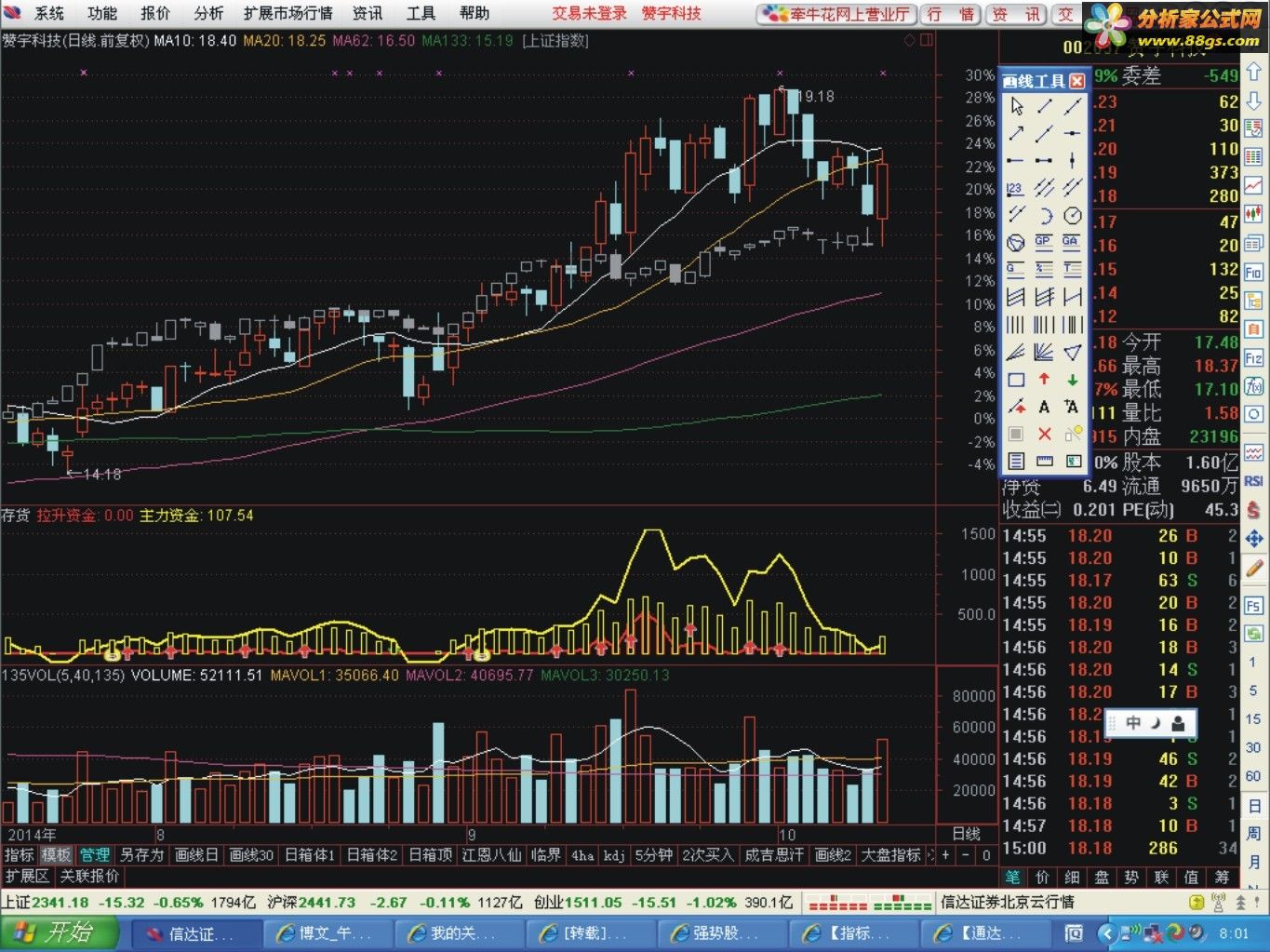The image size is (1270, 952).
Task: Select the 模板 indicator tab
Action: point(56,854)
